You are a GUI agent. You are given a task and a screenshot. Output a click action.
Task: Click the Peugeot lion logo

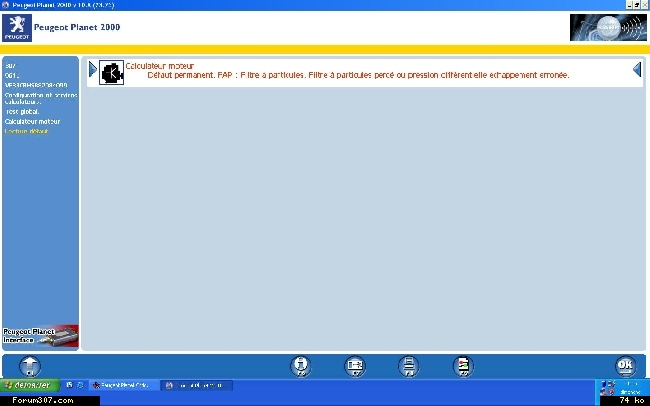click(18, 27)
